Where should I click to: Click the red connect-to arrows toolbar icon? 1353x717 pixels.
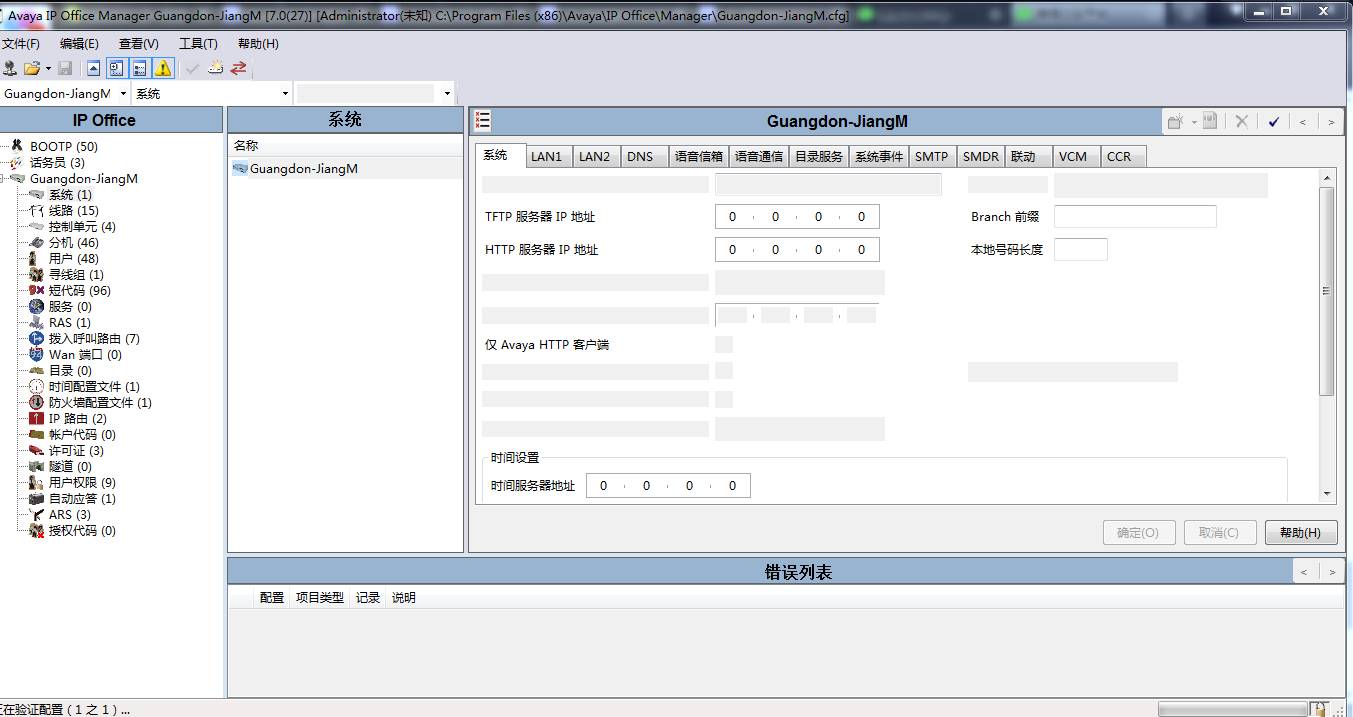(238, 68)
